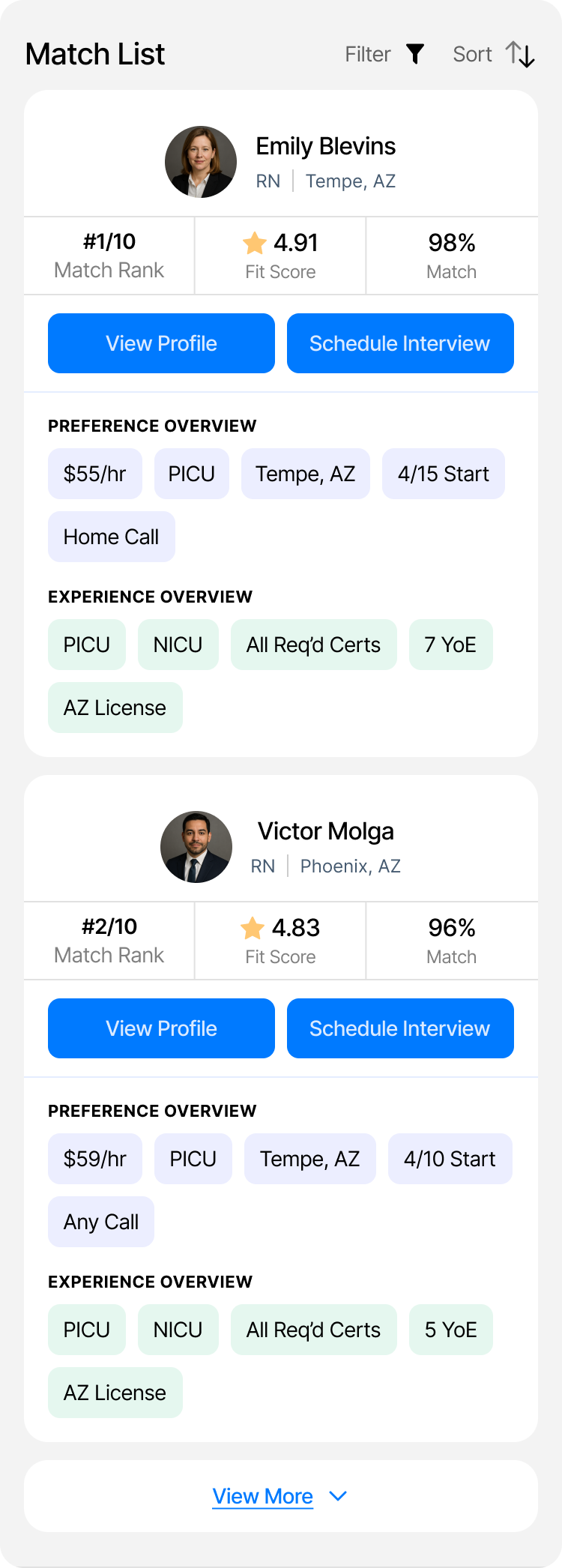Screen dimensions: 562x1568
Task: Open the Filter funnel icon
Action: tap(415, 54)
